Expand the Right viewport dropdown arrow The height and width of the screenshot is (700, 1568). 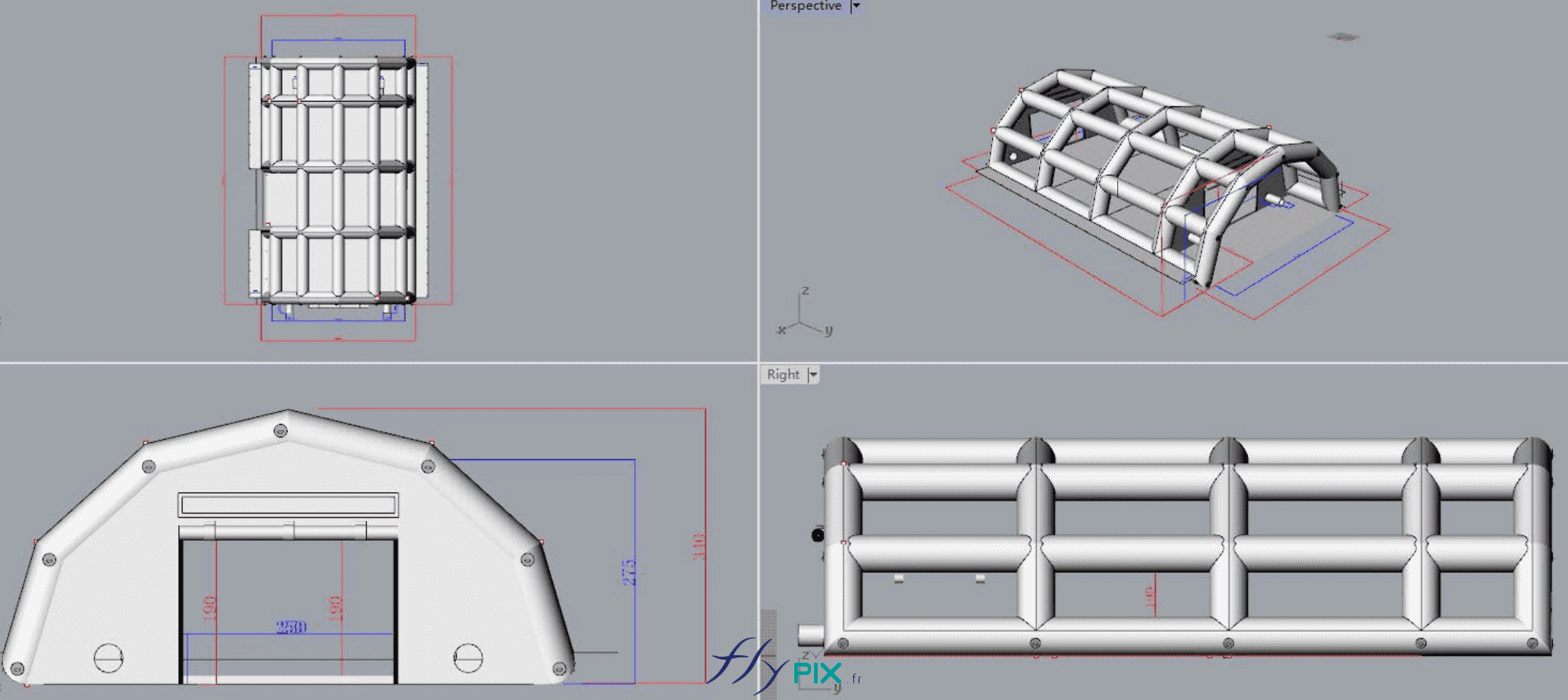(x=814, y=374)
